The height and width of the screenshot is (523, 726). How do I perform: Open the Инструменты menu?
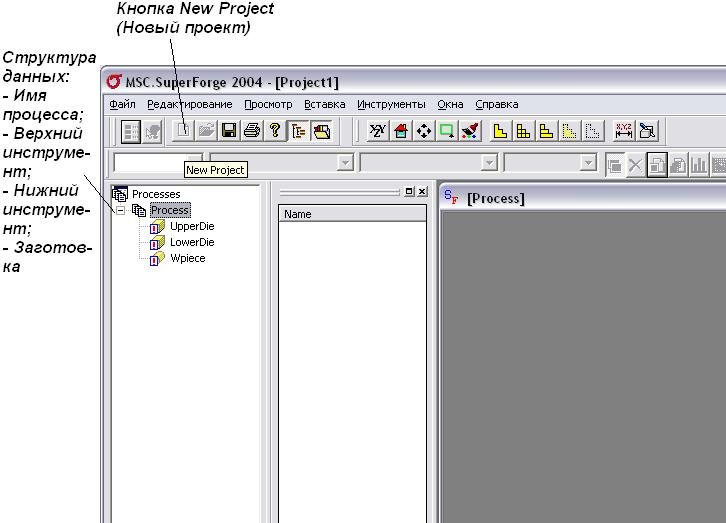coord(391,105)
